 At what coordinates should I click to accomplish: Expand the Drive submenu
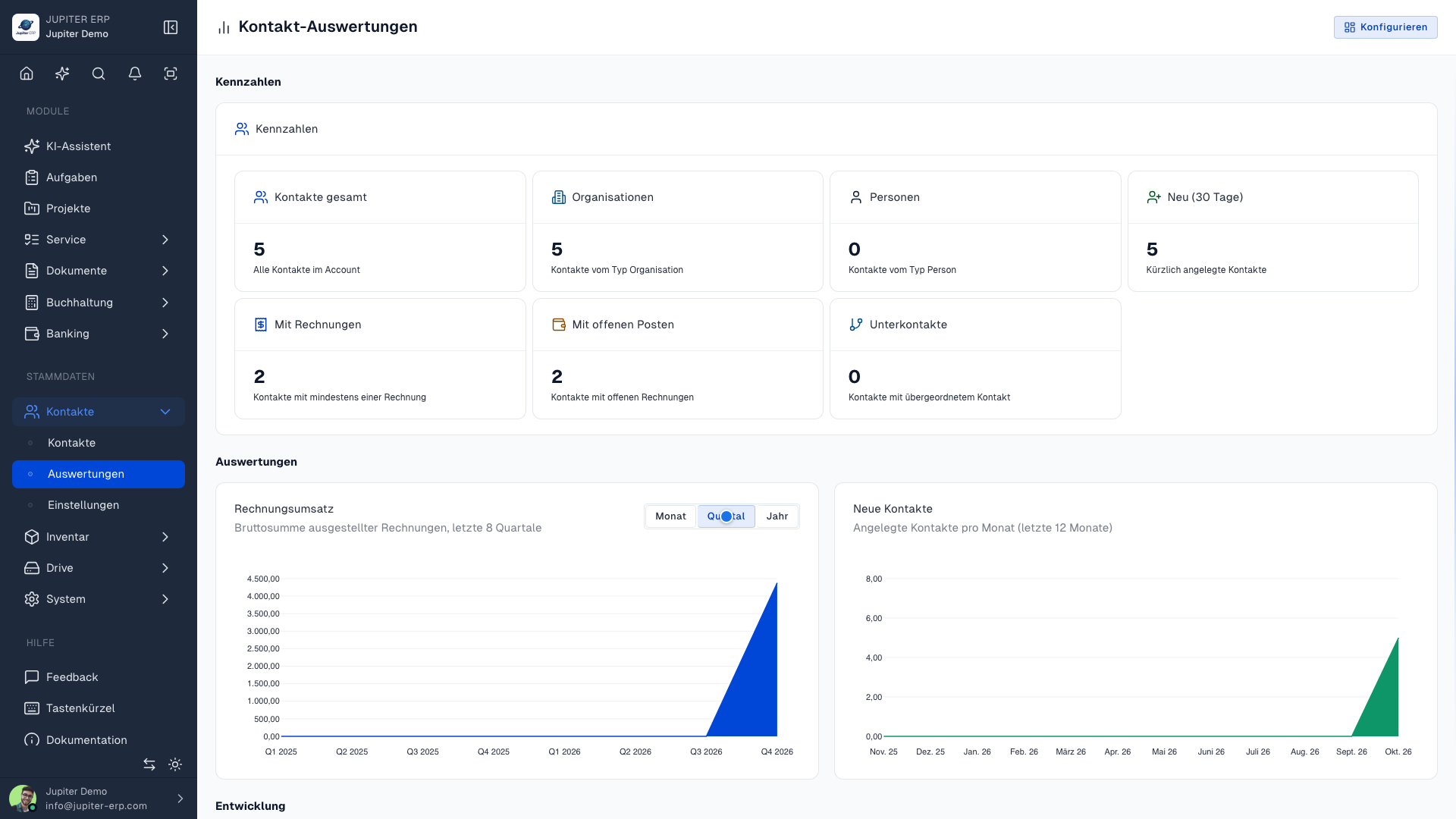point(165,568)
